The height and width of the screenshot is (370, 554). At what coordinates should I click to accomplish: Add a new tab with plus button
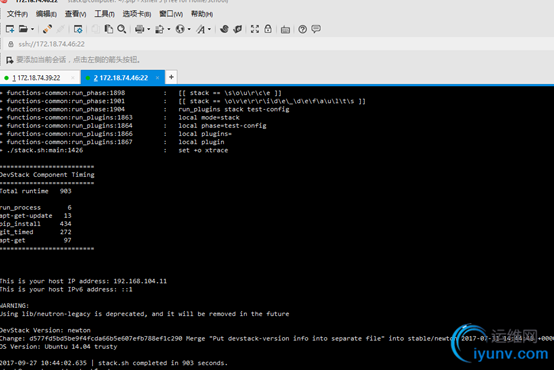(x=171, y=77)
